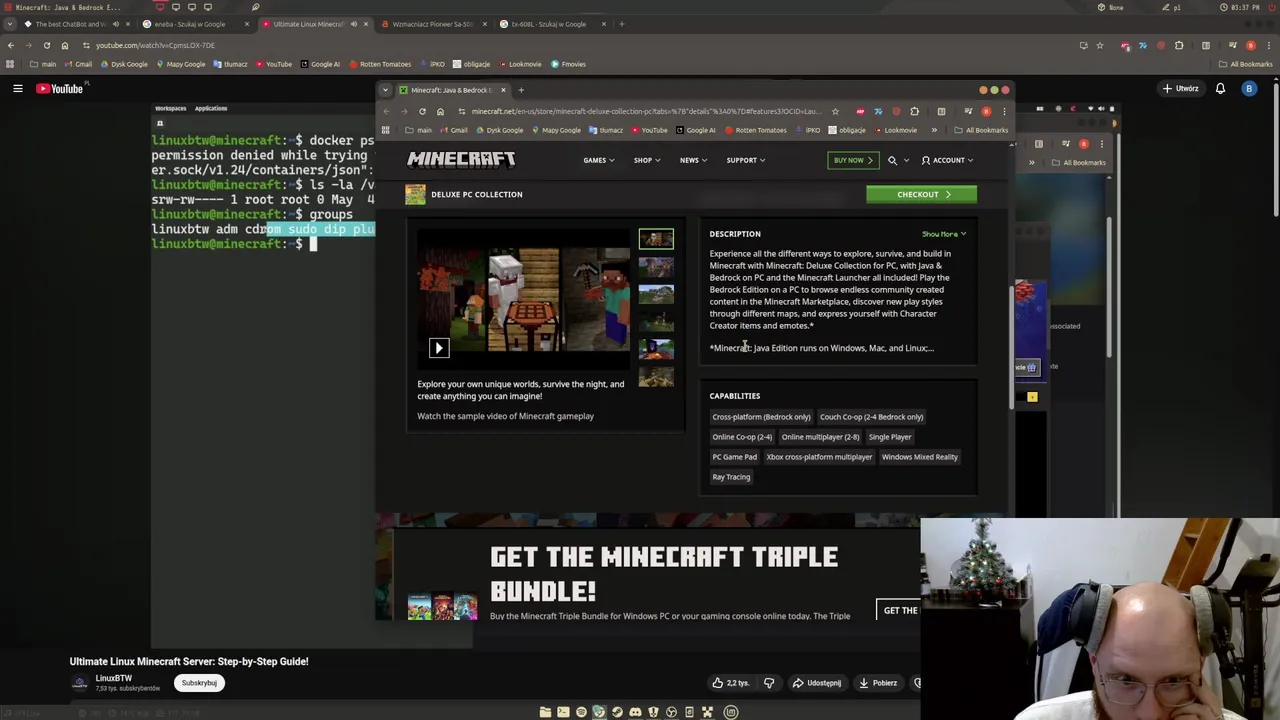Expand the SHOP menu on Minecraft site
1280x720 pixels.
point(646,160)
